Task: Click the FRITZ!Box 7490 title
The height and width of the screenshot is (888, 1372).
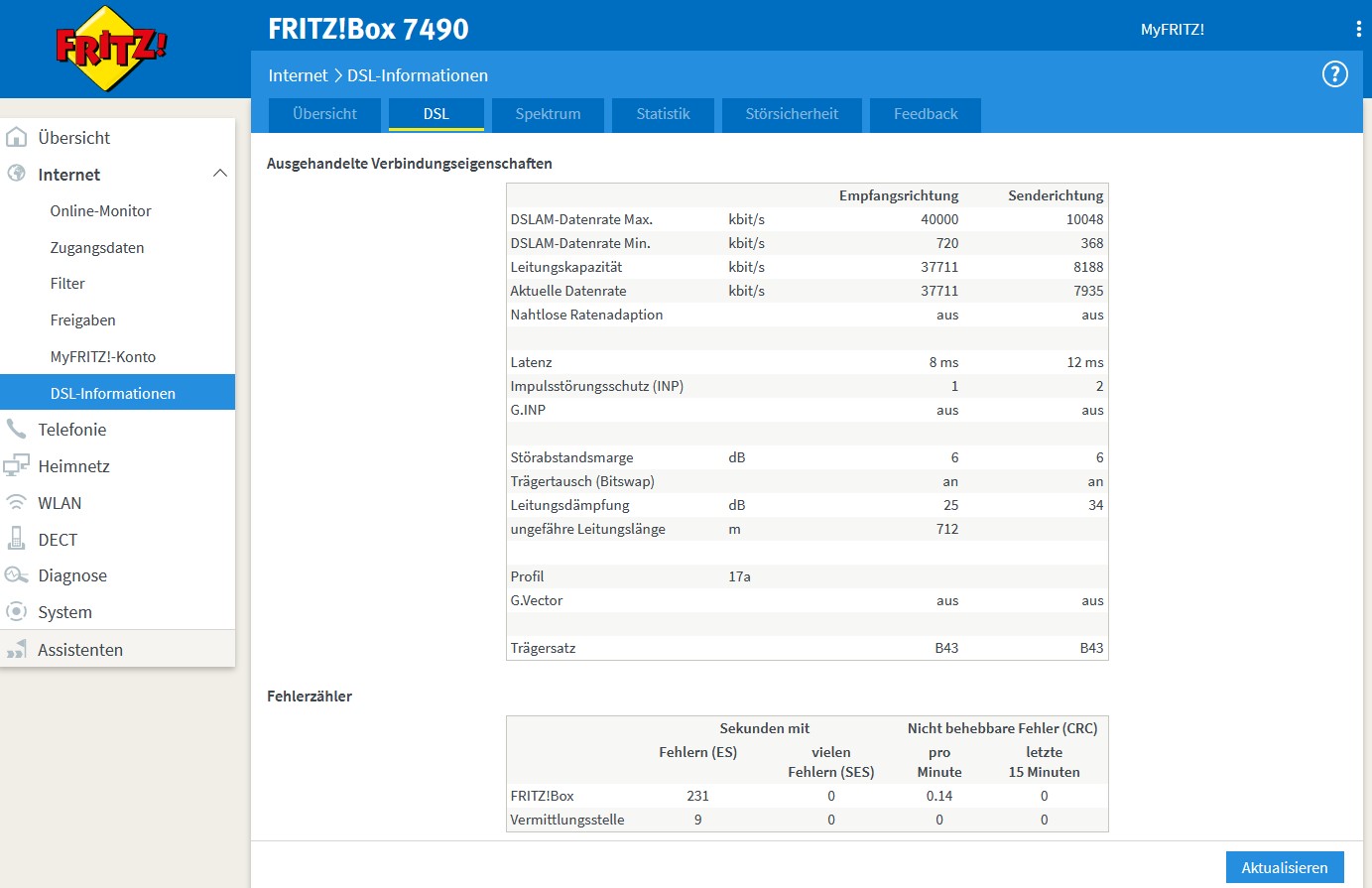Action: [368, 29]
